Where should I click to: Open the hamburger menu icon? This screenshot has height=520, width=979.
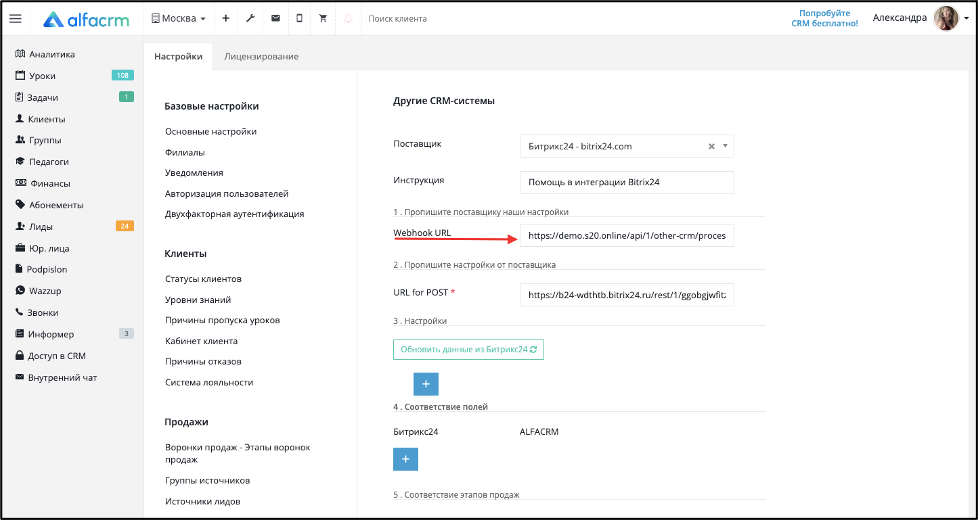tap(16, 19)
